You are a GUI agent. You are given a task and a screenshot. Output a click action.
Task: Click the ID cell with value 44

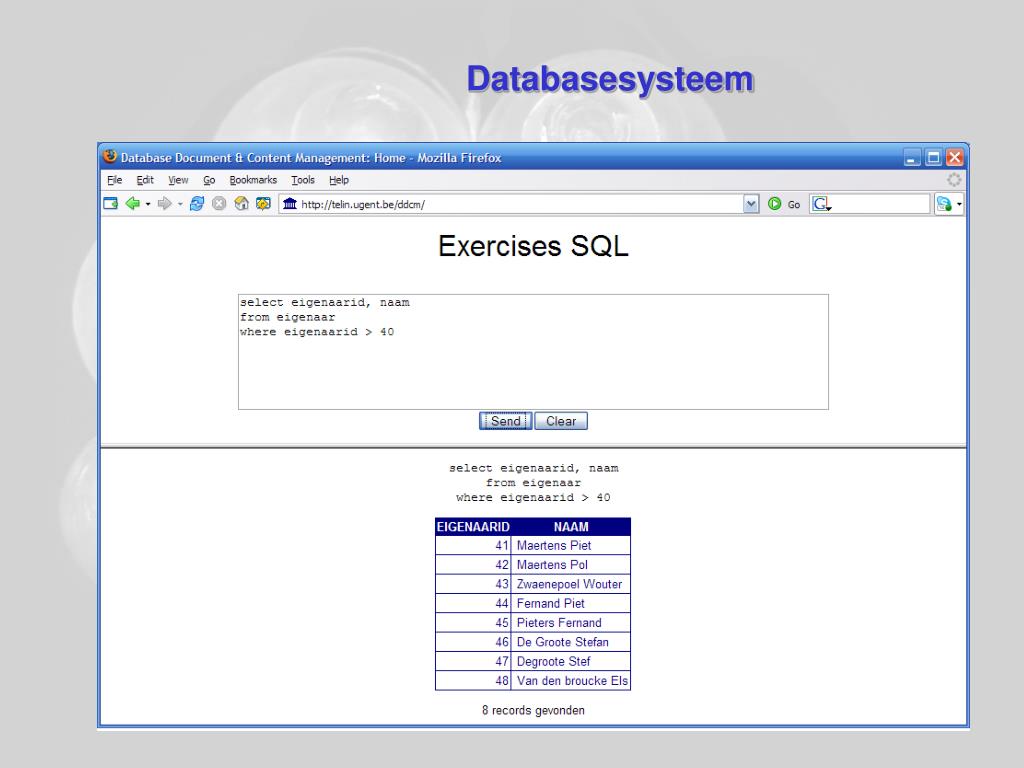(473, 603)
